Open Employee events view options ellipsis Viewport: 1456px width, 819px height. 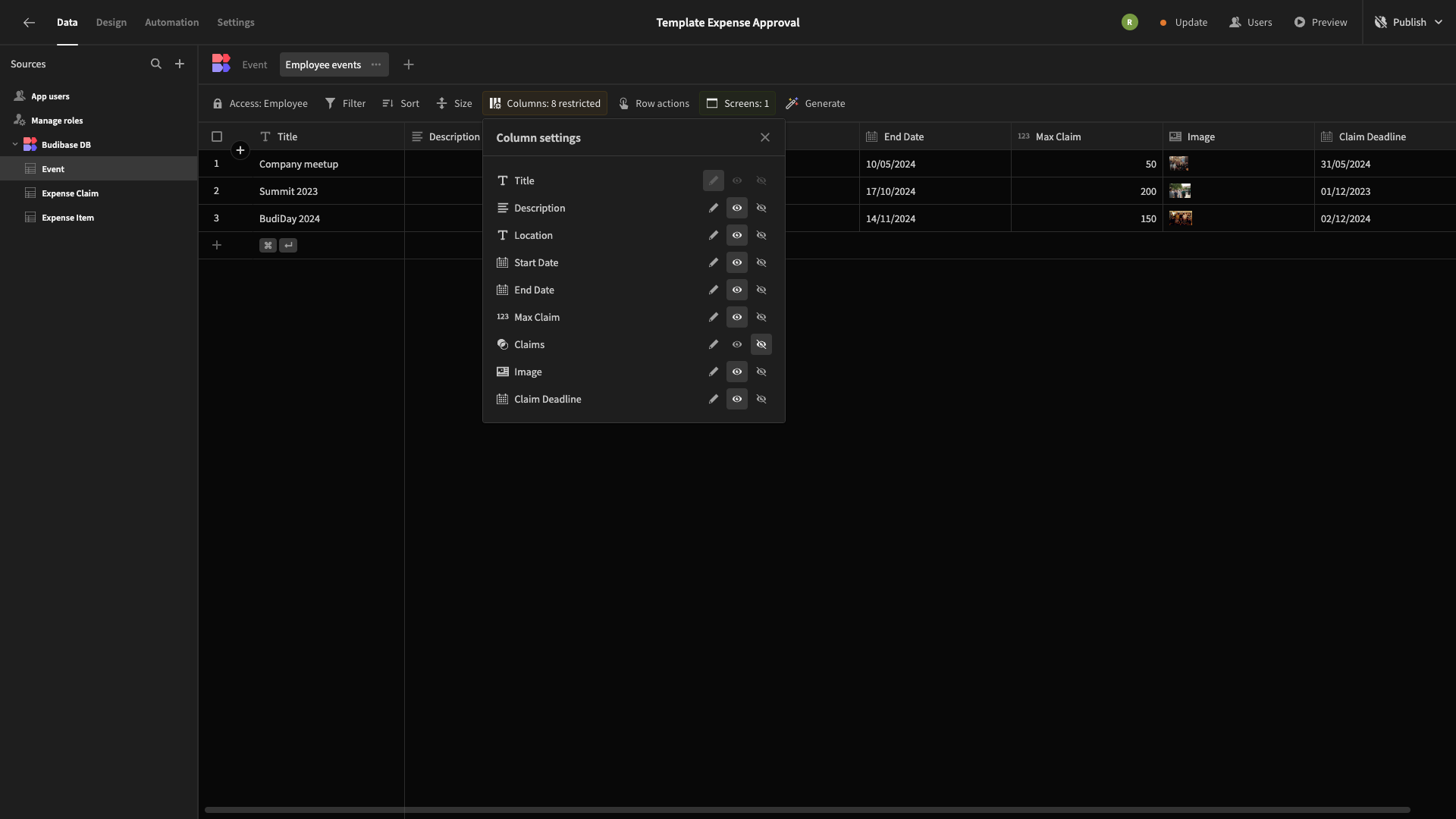coord(376,64)
